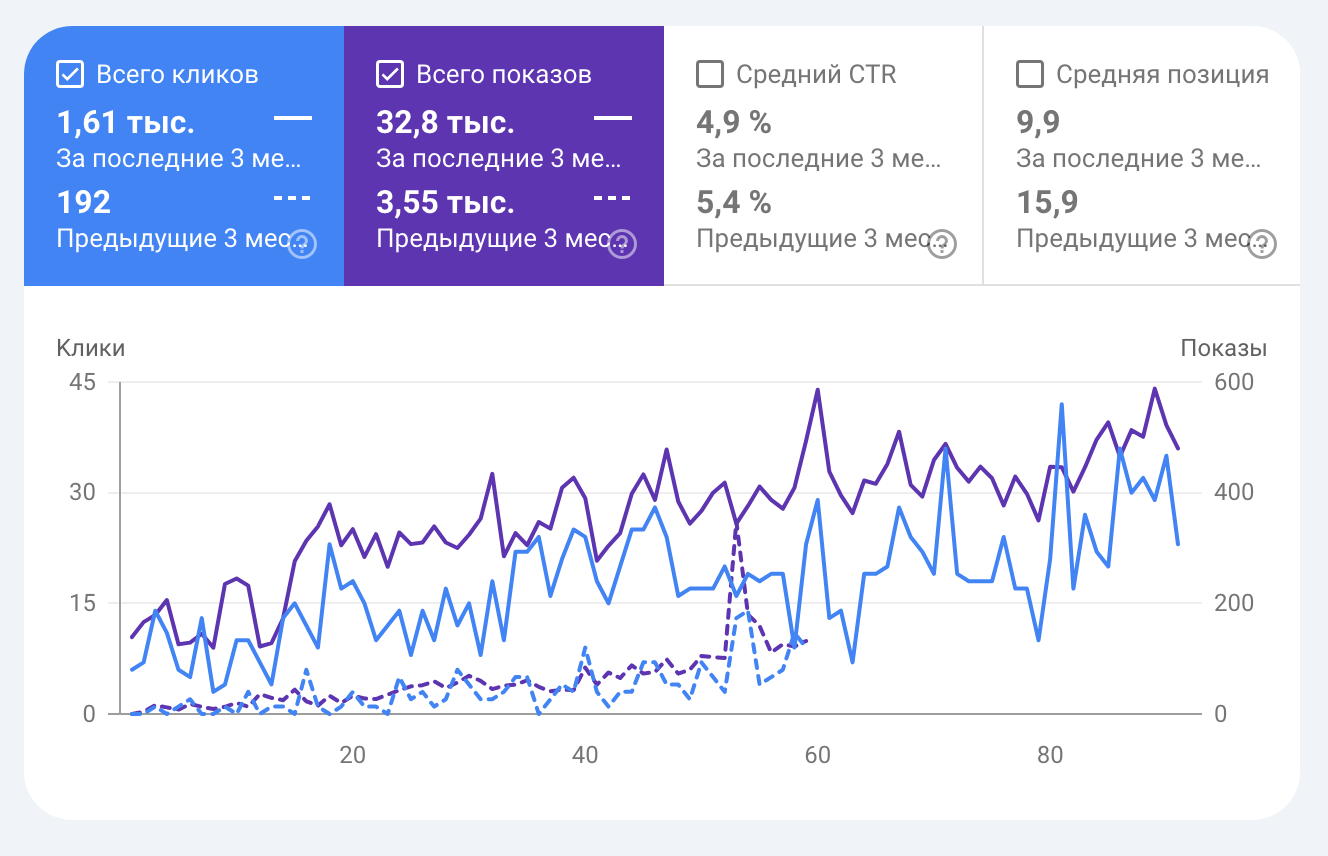Open help icon in Средний CTR card
Screen dimensions: 1328x856
coord(942,244)
